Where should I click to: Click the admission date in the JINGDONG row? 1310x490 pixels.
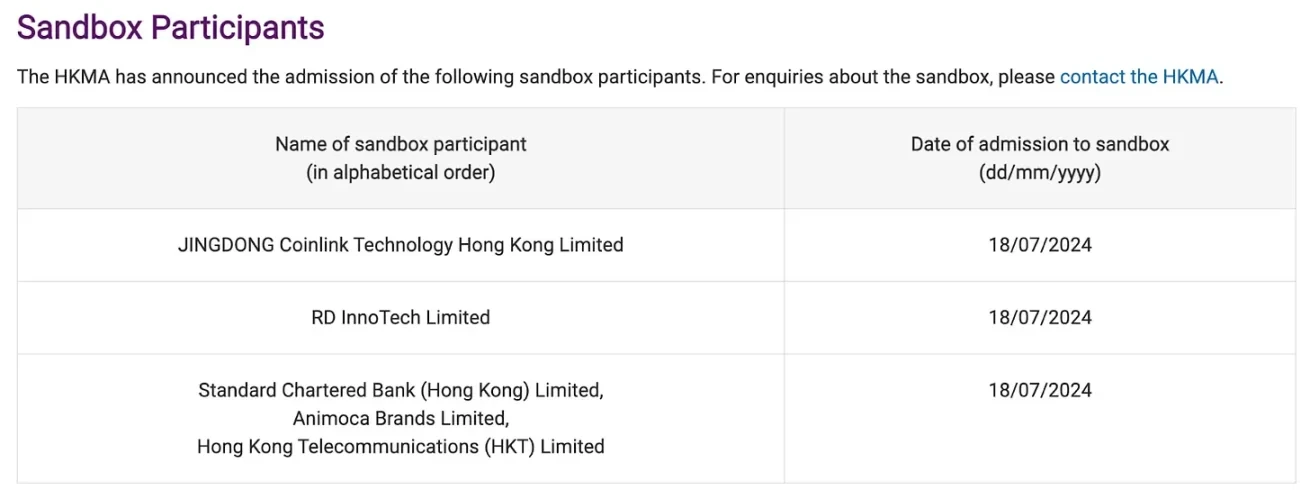tap(1039, 245)
